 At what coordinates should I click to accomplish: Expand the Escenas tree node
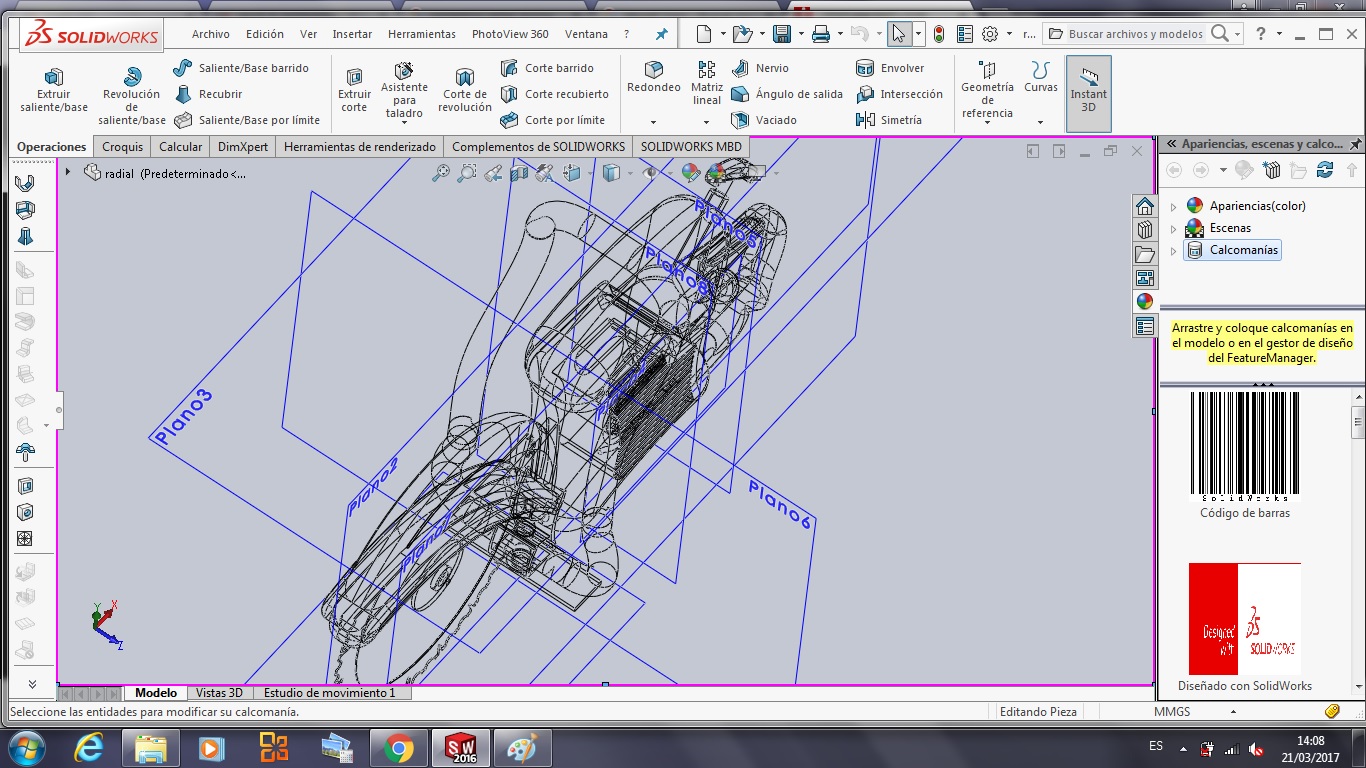click(1173, 228)
